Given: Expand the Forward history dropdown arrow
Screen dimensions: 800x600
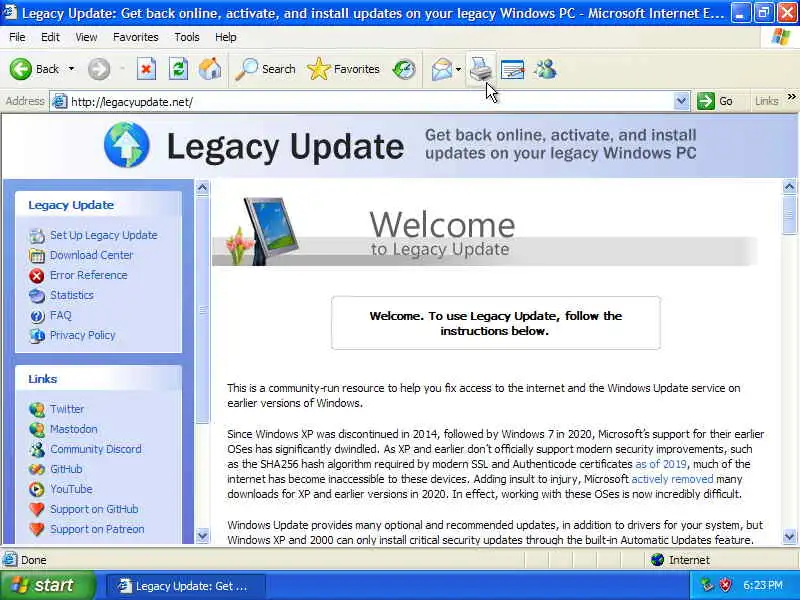Looking at the screenshot, I should tap(122, 69).
